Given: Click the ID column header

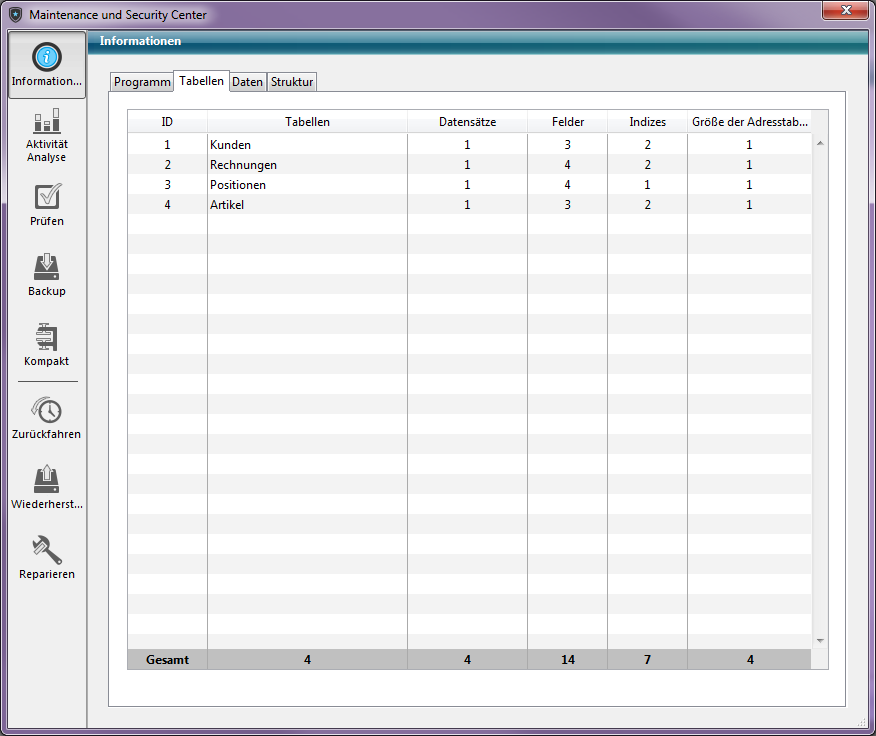Looking at the screenshot, I should [x=167, y=122].
